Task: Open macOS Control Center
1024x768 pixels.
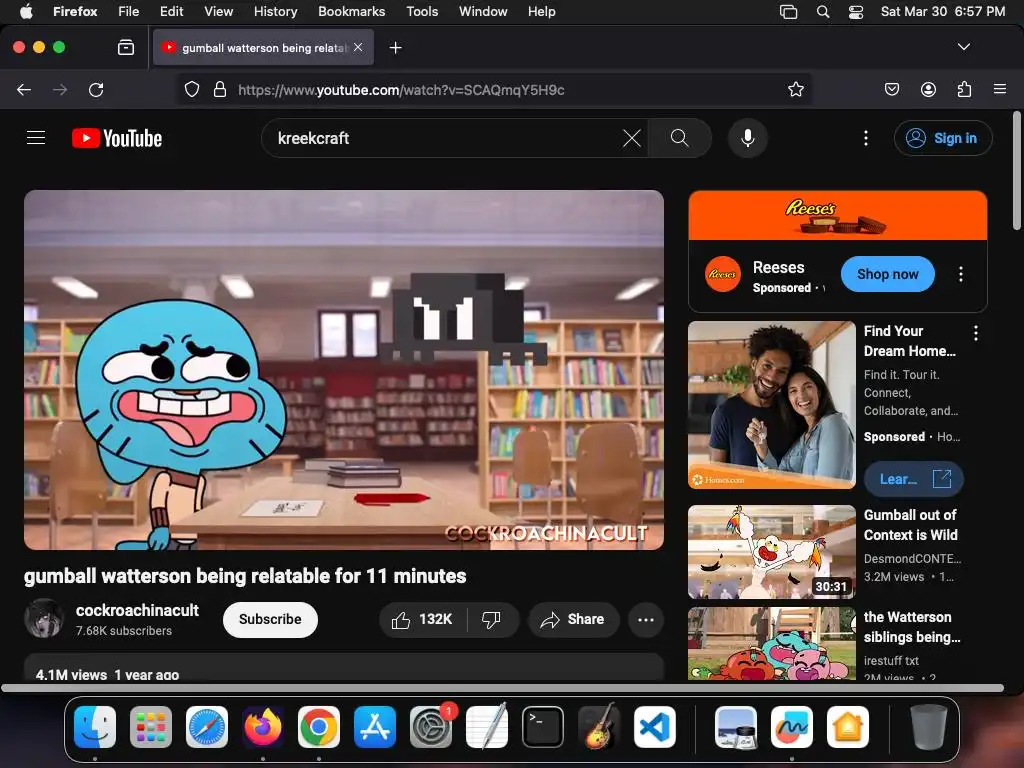Action: coord(856,12)
